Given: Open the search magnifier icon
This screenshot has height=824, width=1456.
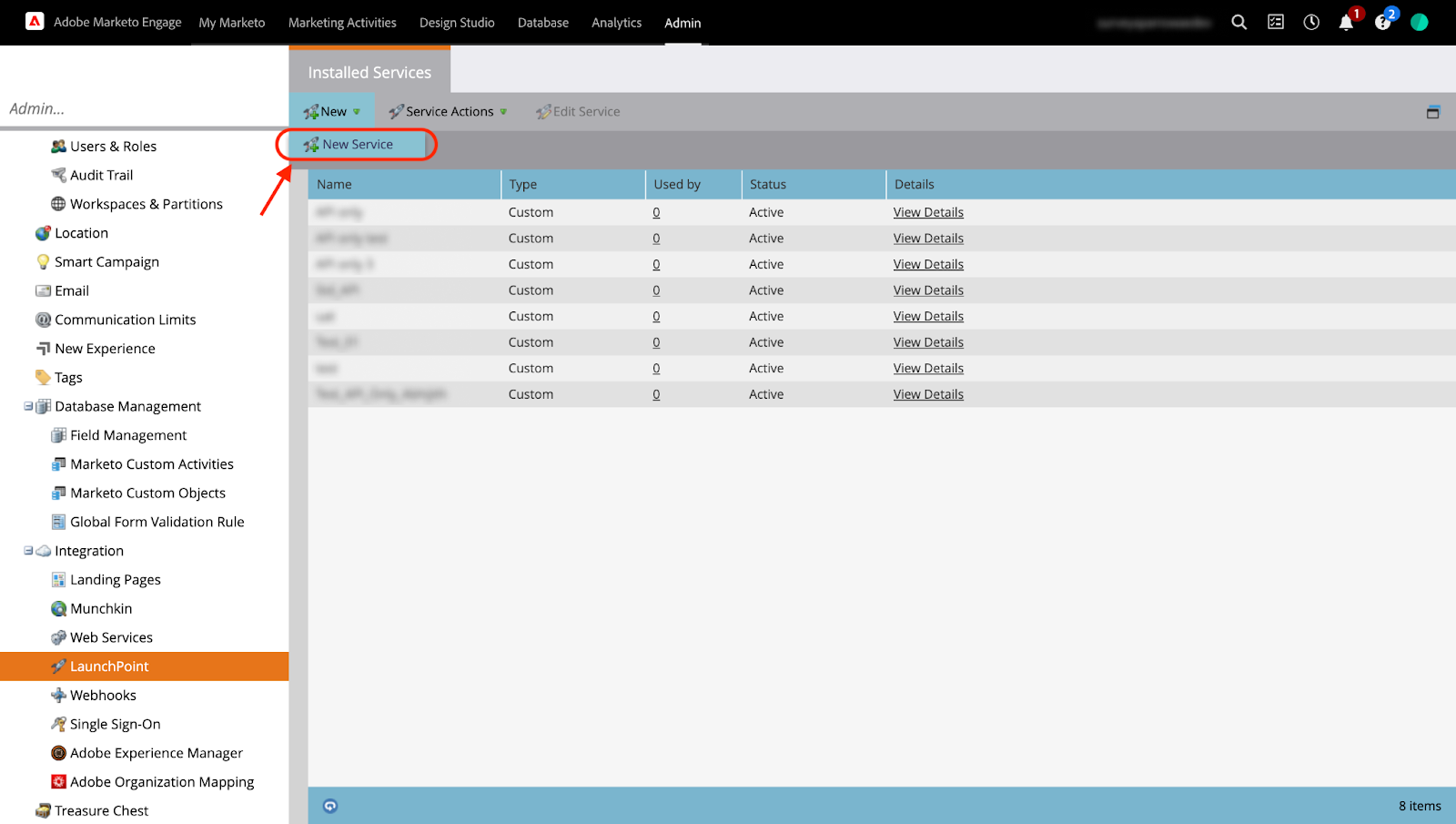Looking at the screenshot, I should (1239, 22).
